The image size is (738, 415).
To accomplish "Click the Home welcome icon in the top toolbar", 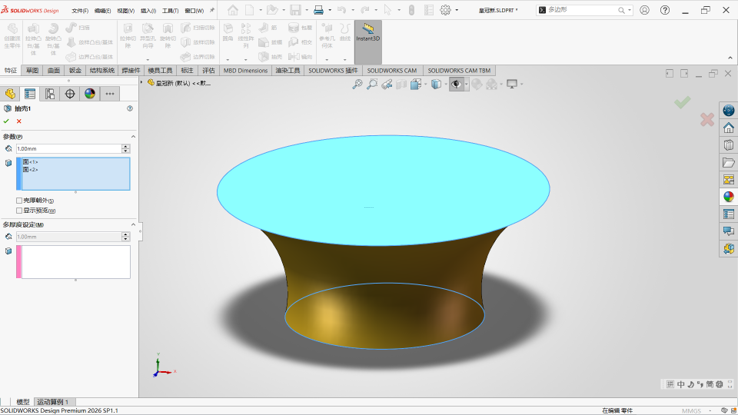I will point(233,10).
